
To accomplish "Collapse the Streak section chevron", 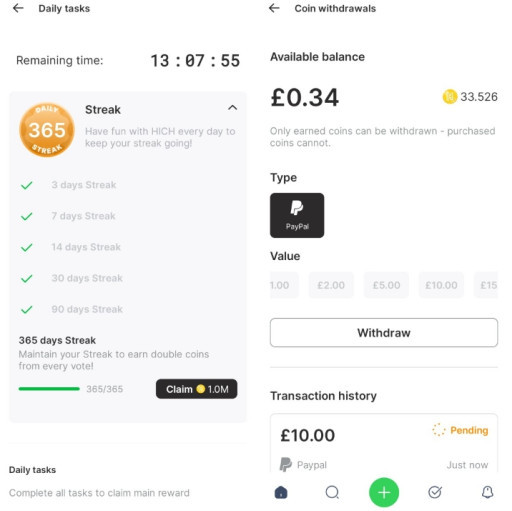I will pos(232,108).
